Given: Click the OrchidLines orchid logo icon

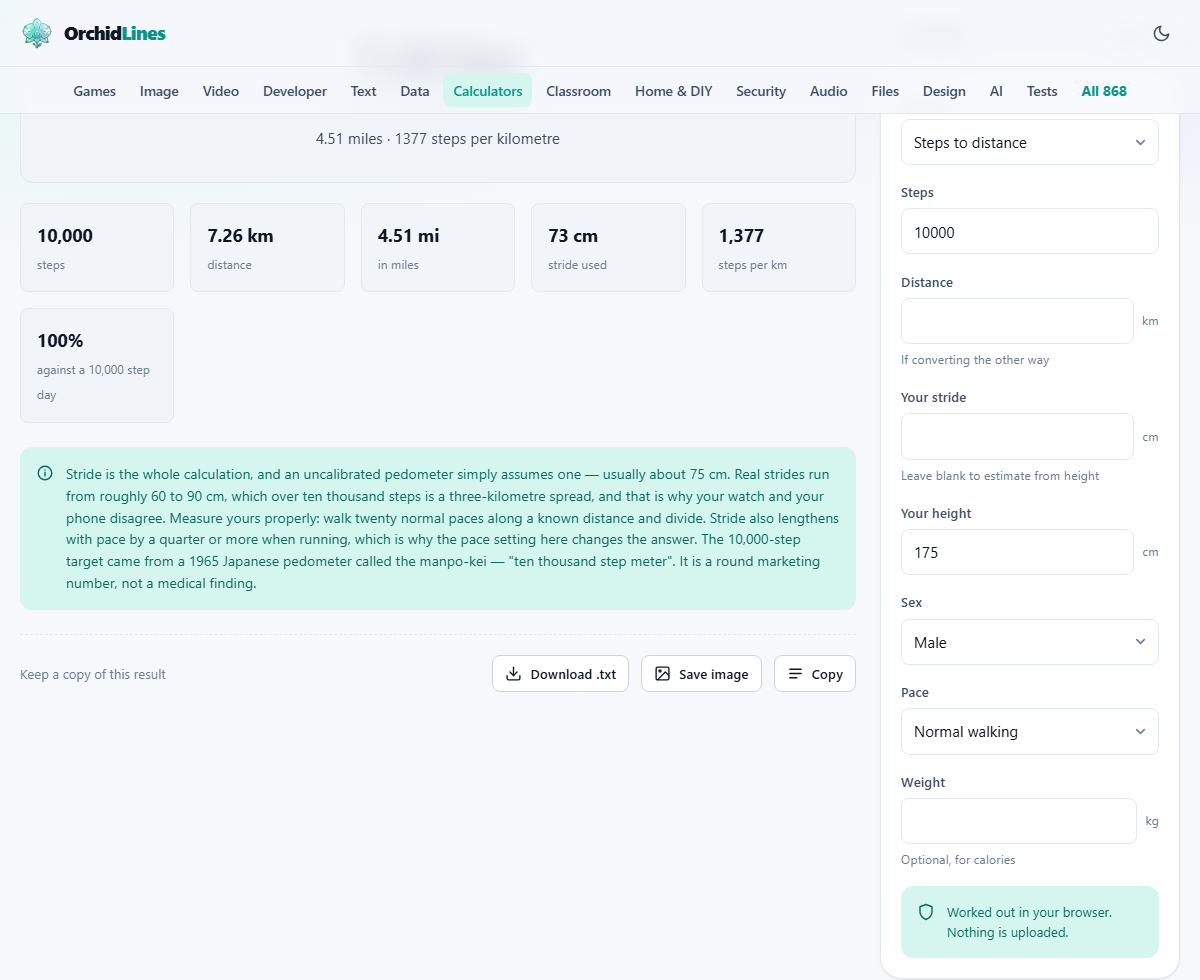Looking at the screenshot, I should pos(37,33).
